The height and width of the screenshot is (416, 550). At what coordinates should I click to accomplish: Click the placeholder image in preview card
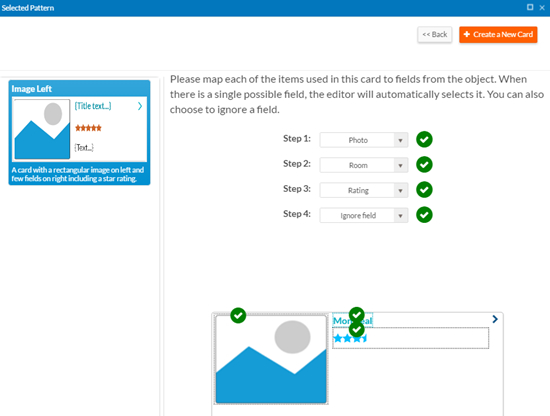pos(271,359)
